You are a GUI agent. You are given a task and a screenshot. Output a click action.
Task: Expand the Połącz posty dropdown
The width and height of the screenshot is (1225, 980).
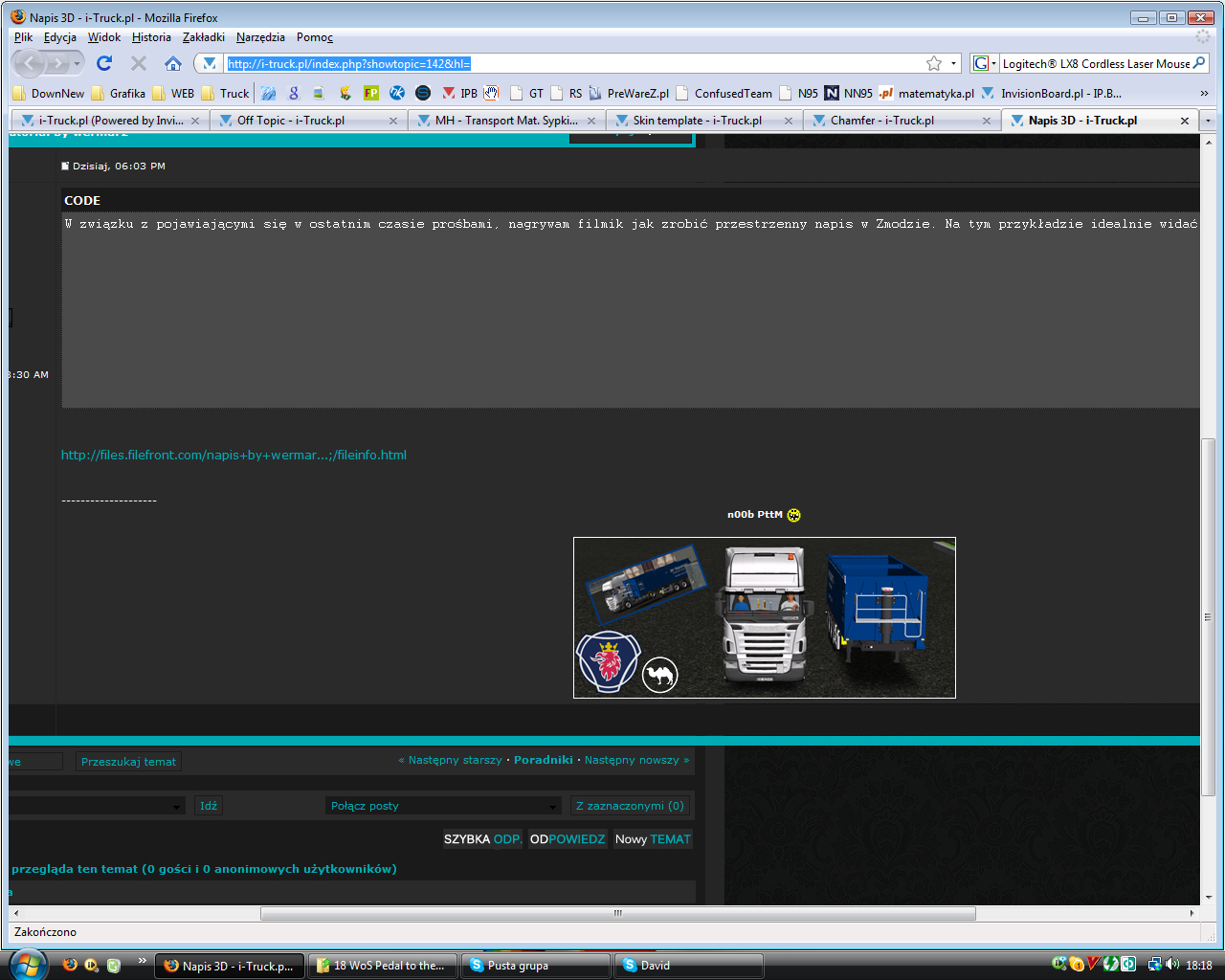point(552,806)
